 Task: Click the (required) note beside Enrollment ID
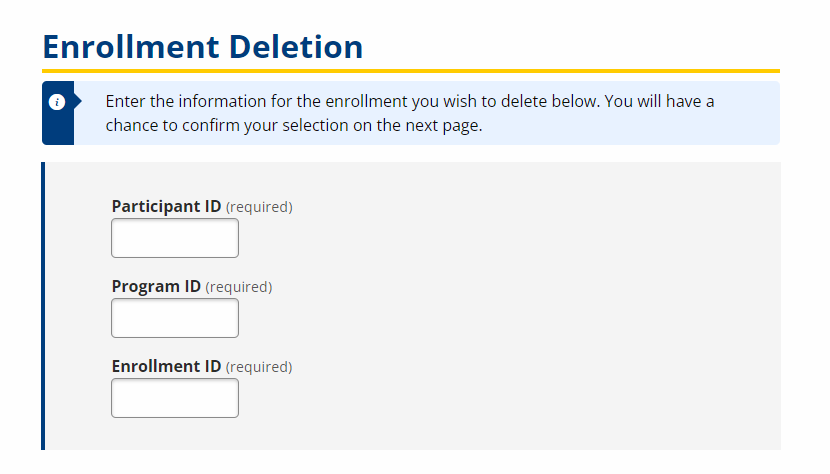pyautogui.click(x=259, y=368)
